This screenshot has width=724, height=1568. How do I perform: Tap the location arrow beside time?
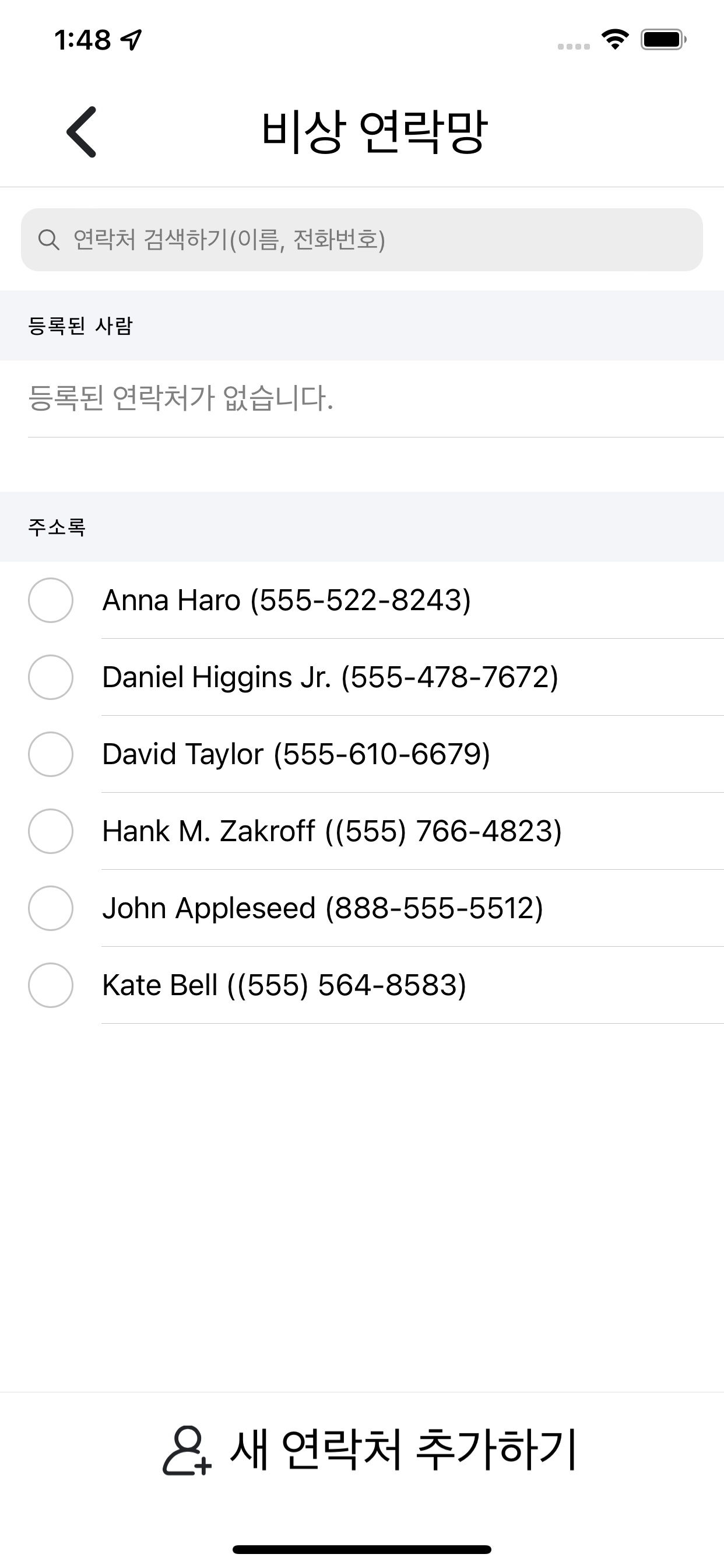coord(131,40)
